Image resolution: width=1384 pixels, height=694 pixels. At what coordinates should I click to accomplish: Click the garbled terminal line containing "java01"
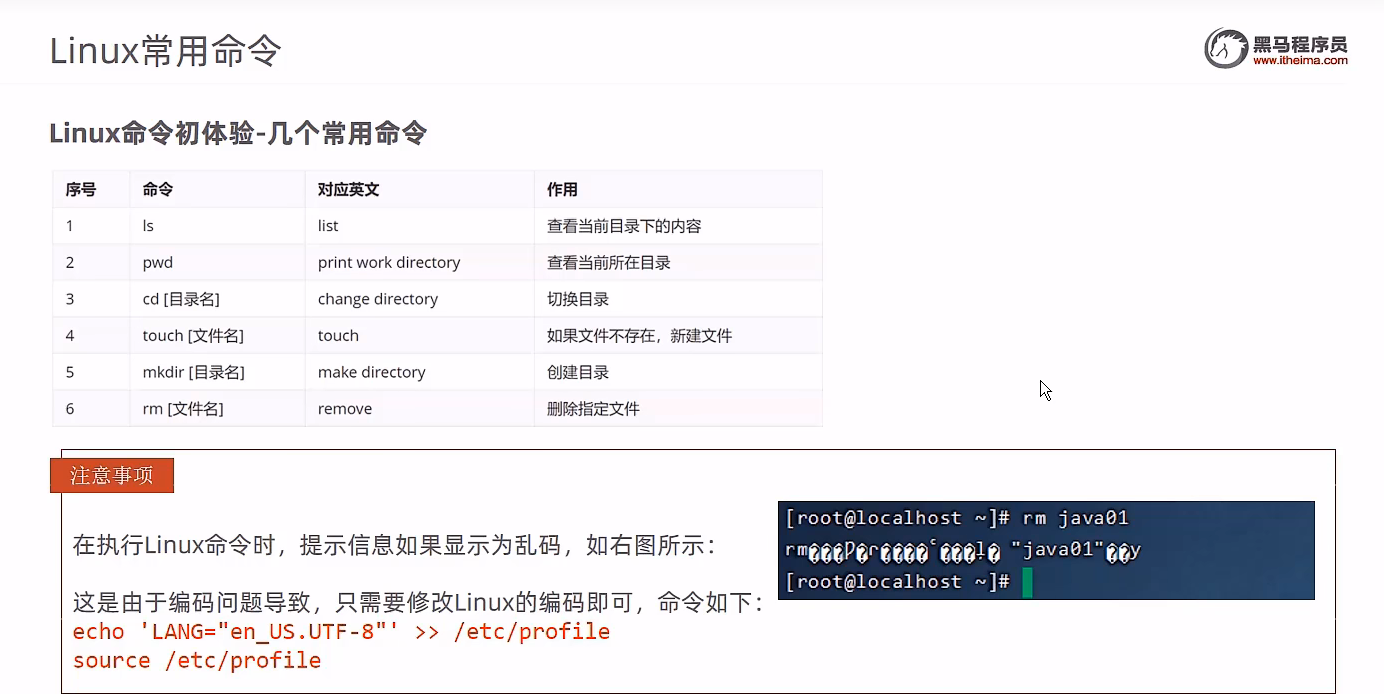[963, 550]
